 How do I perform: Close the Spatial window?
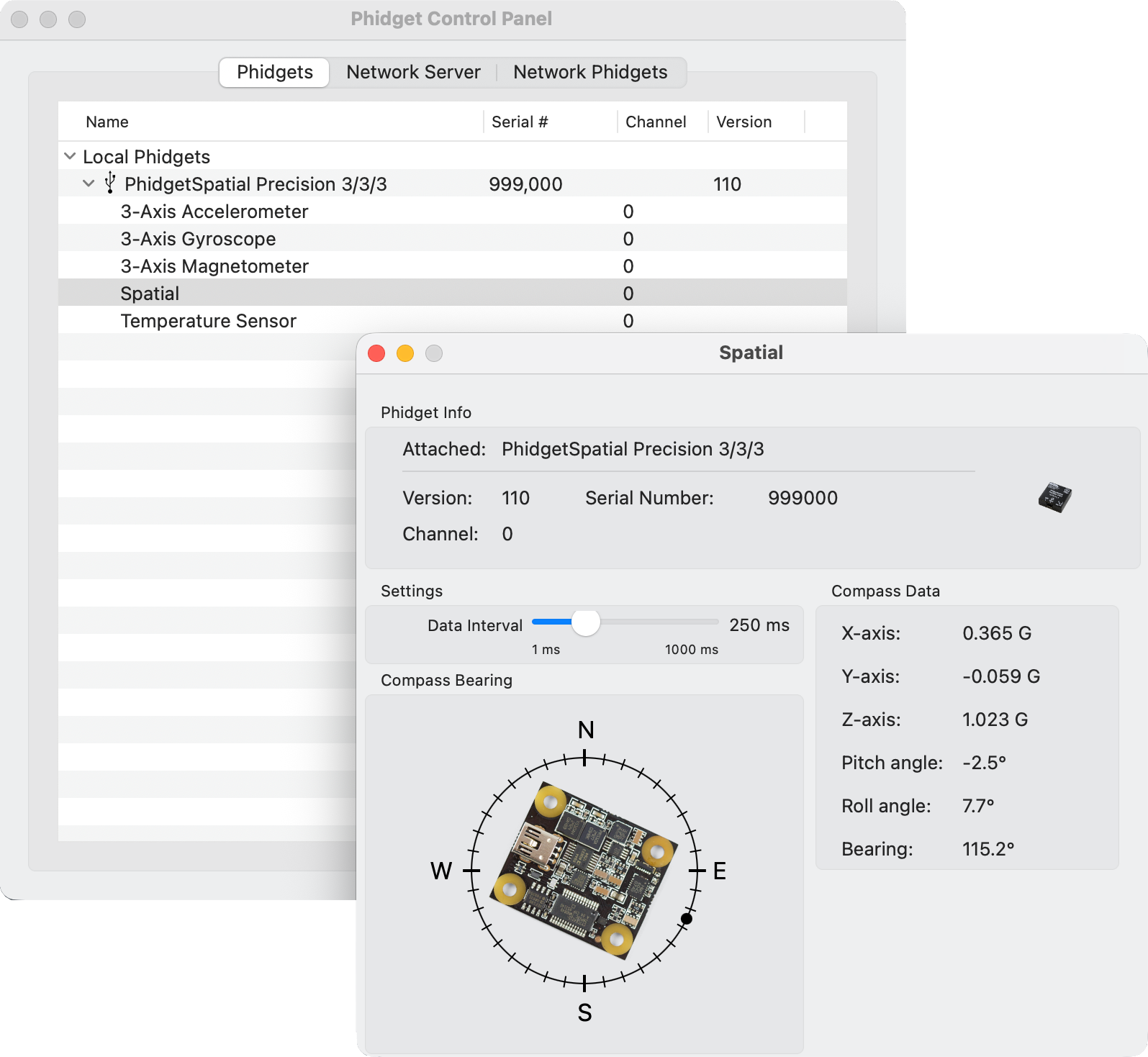[x=376, y=353]
